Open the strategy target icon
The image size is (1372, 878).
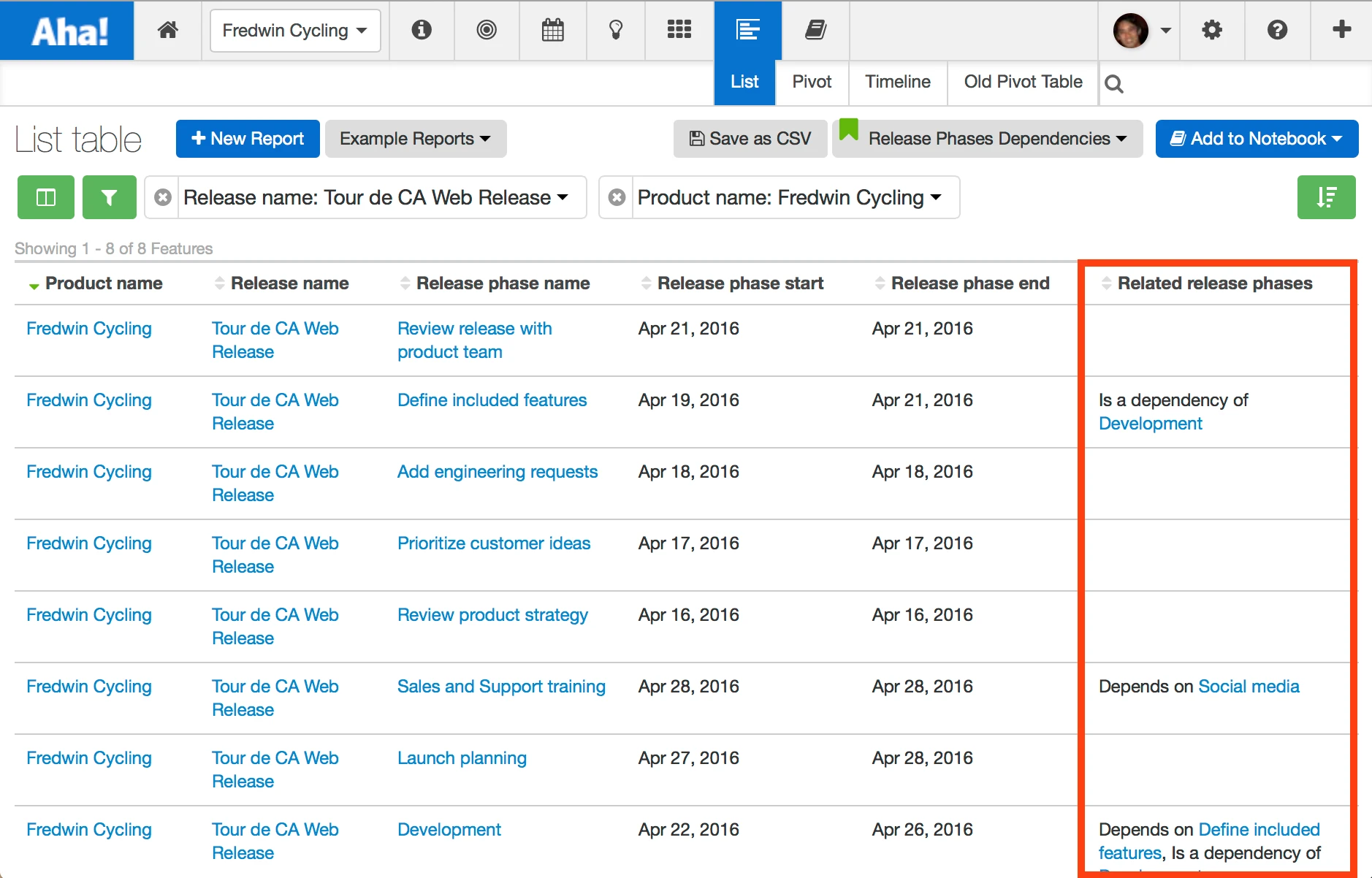tap(487, 30)
